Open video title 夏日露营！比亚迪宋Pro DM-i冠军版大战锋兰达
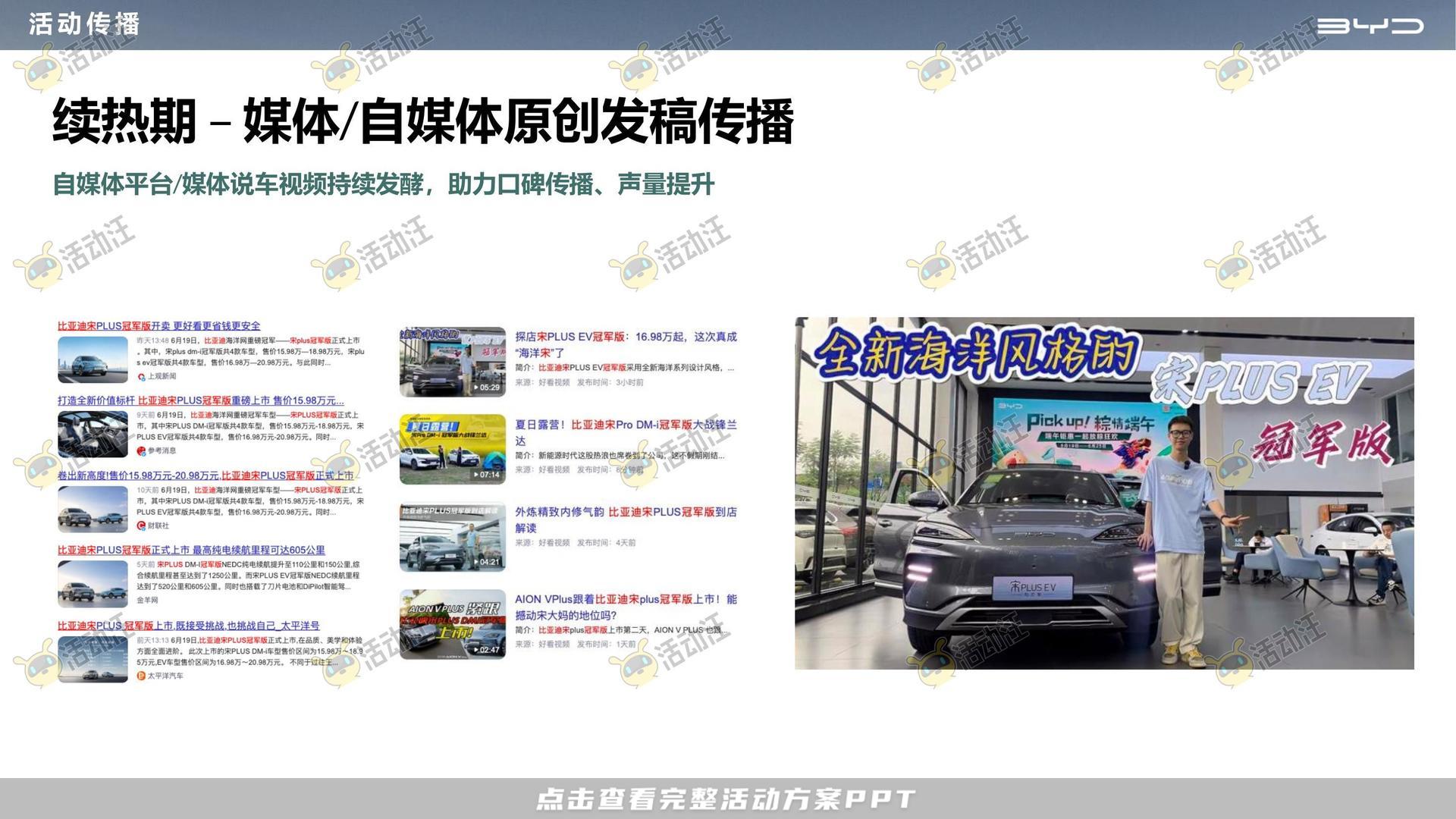The height and width of the screenshot is (819, 1456). (626, 432)
